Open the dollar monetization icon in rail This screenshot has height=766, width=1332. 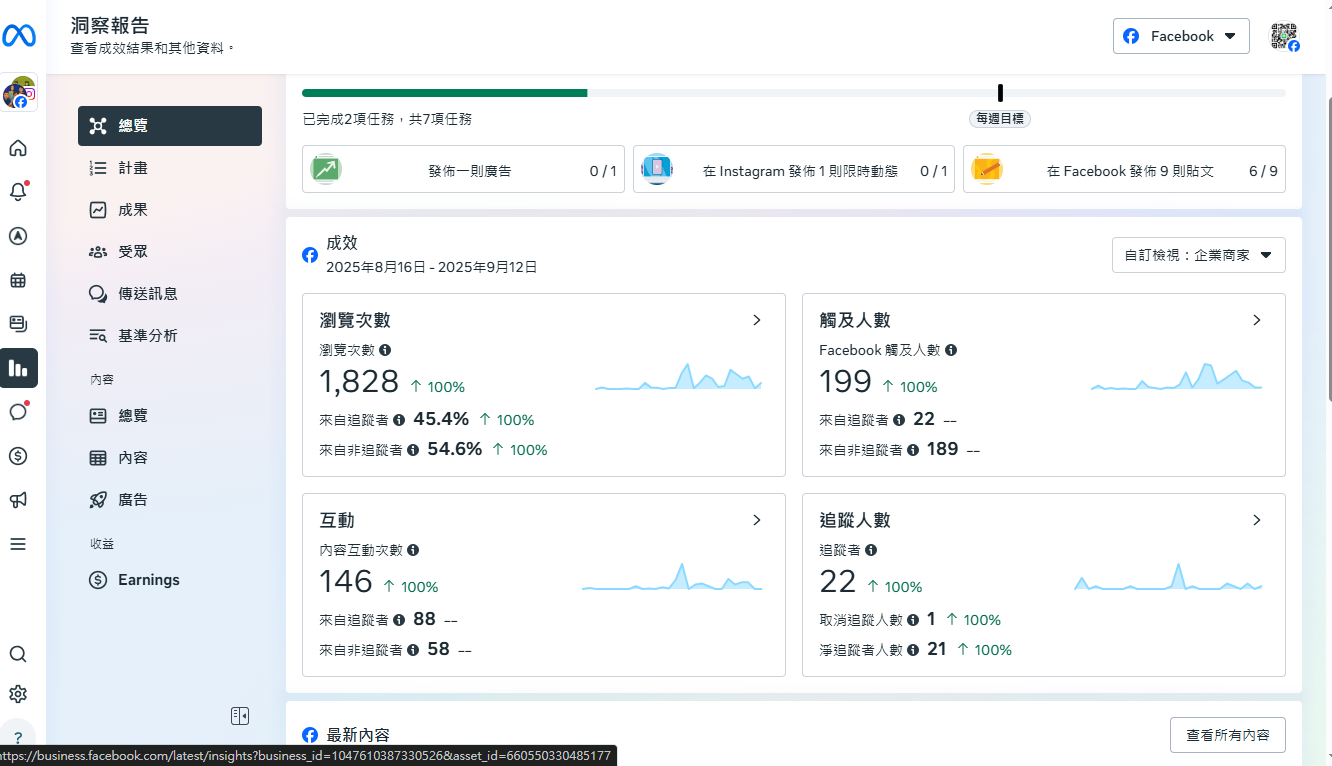18,456
